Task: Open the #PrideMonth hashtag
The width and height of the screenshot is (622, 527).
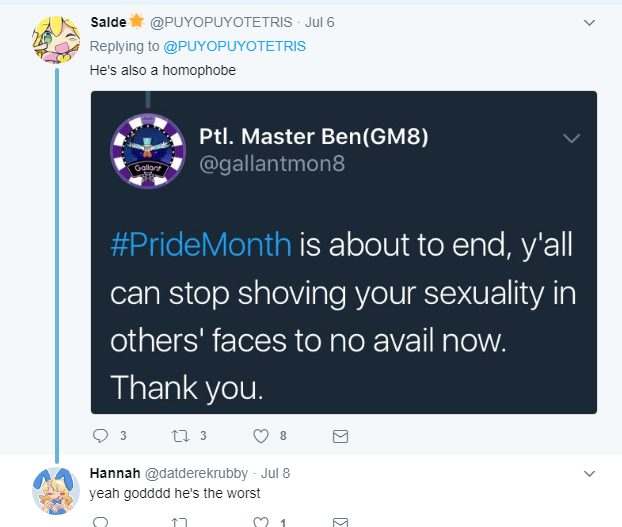Action: tap(201, 244)
